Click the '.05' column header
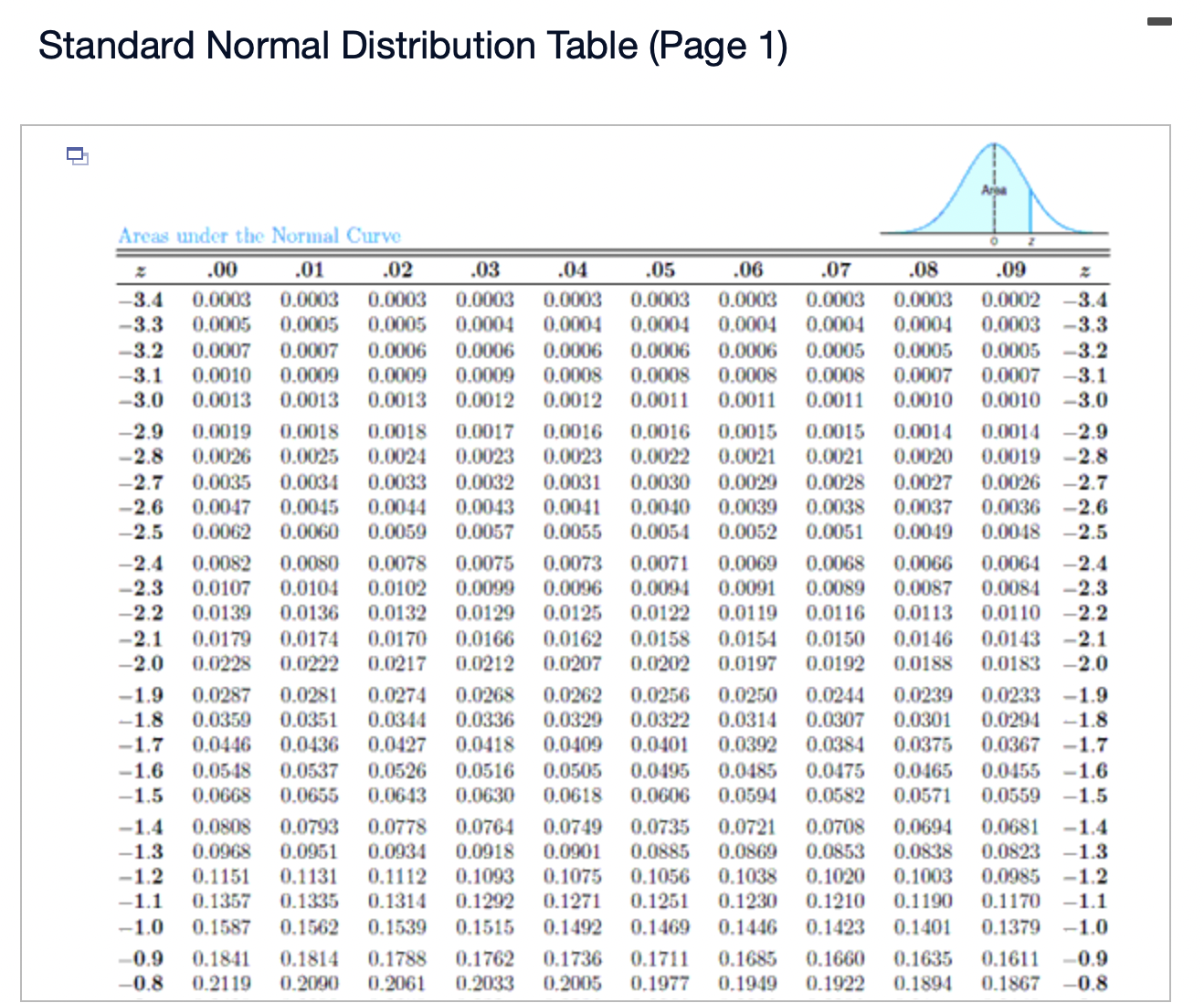The image size is (1204, 1003). pos(660,269)
